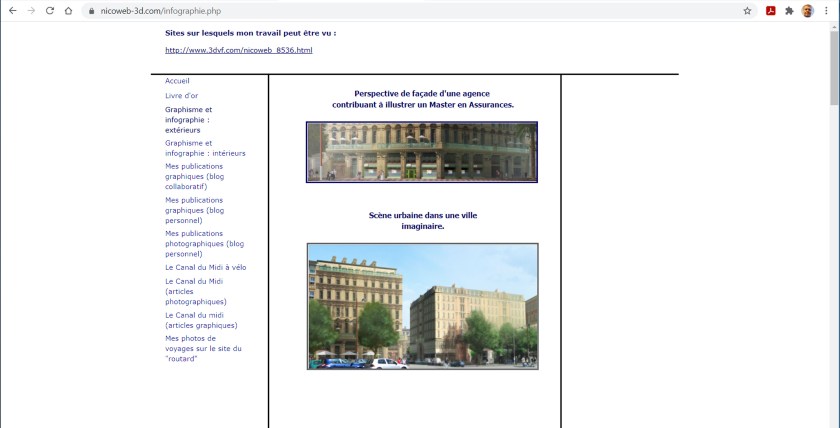
Task: Reload the page with the refresh icon
Action: (x=49, y=11)
